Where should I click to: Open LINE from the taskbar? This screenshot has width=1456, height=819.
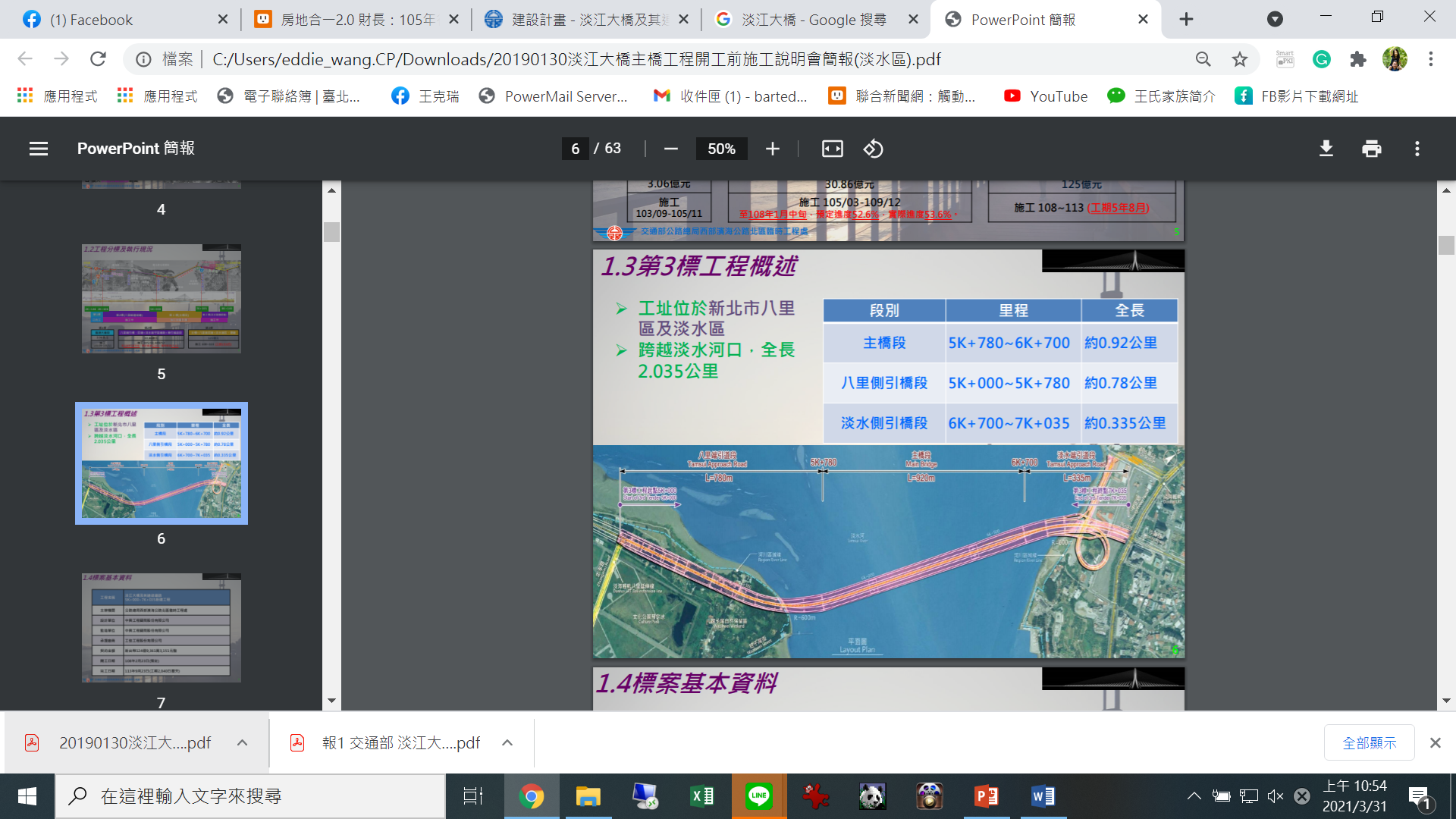coord(758,796)
